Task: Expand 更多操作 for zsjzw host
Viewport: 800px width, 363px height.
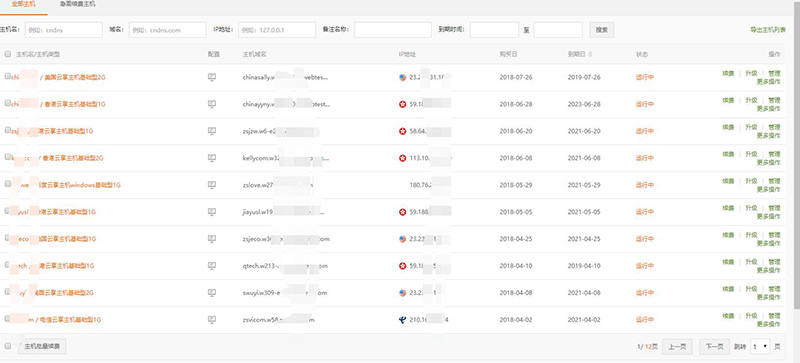Action: click(x=768, y=136)
